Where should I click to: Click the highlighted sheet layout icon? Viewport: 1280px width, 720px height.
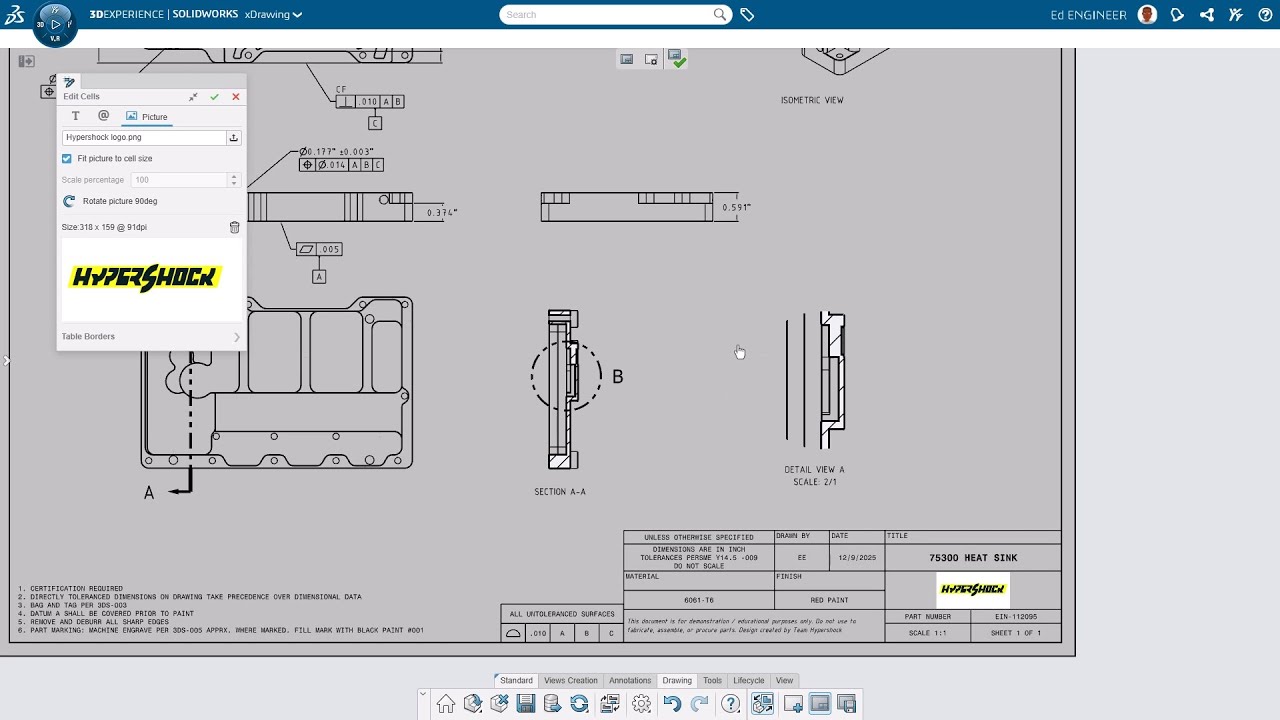[819, 704]
